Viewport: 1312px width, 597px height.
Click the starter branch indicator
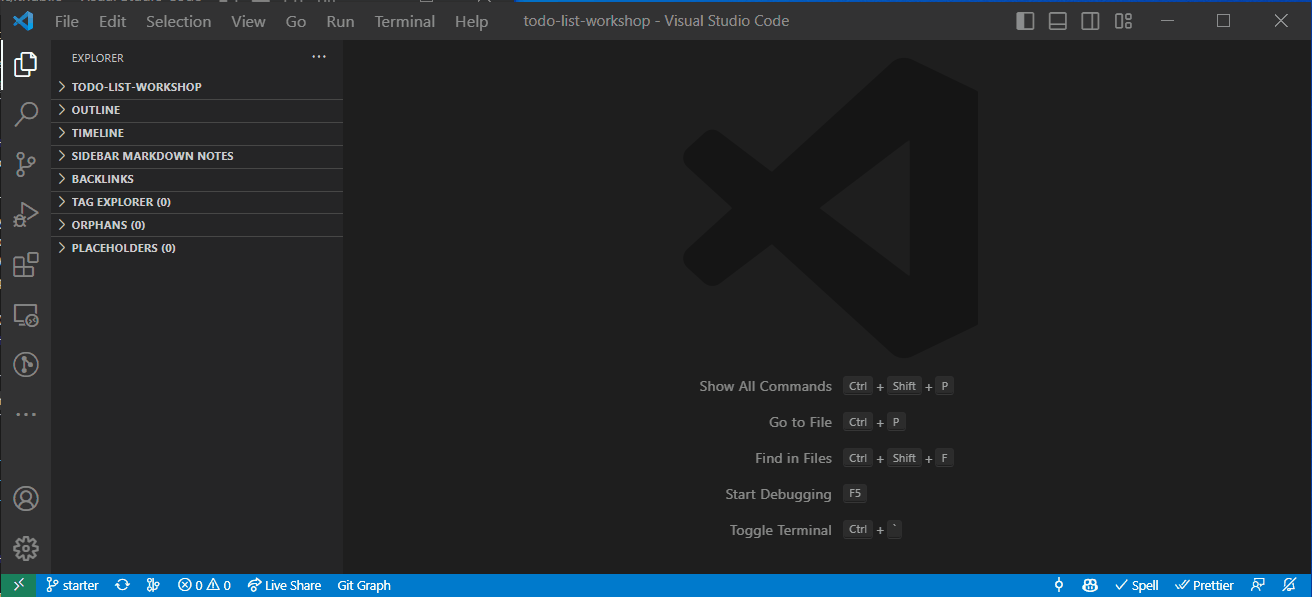(x=72, y=585)
